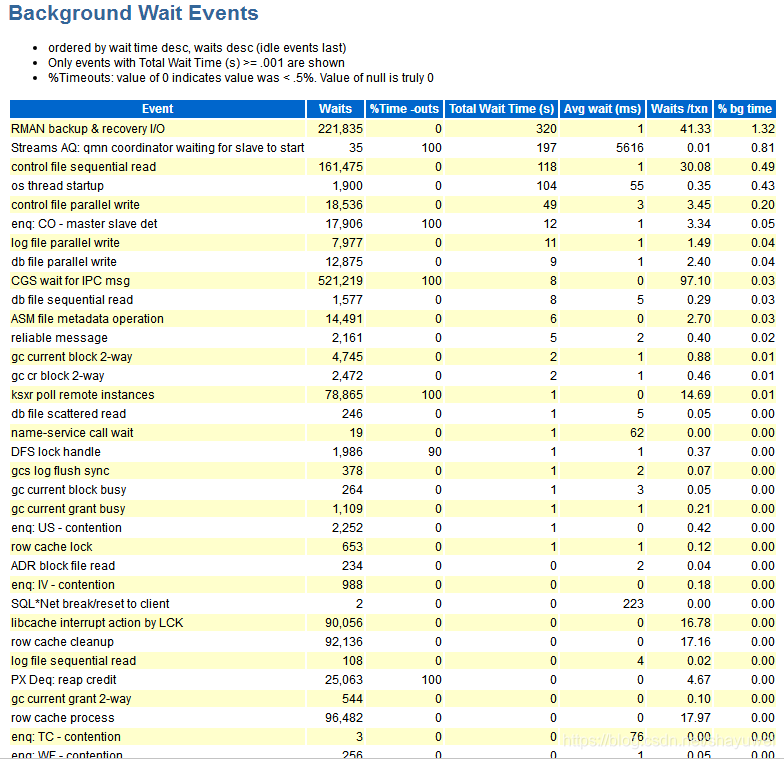Click reliable message event
784x759 pixels.
coord(60,338)
